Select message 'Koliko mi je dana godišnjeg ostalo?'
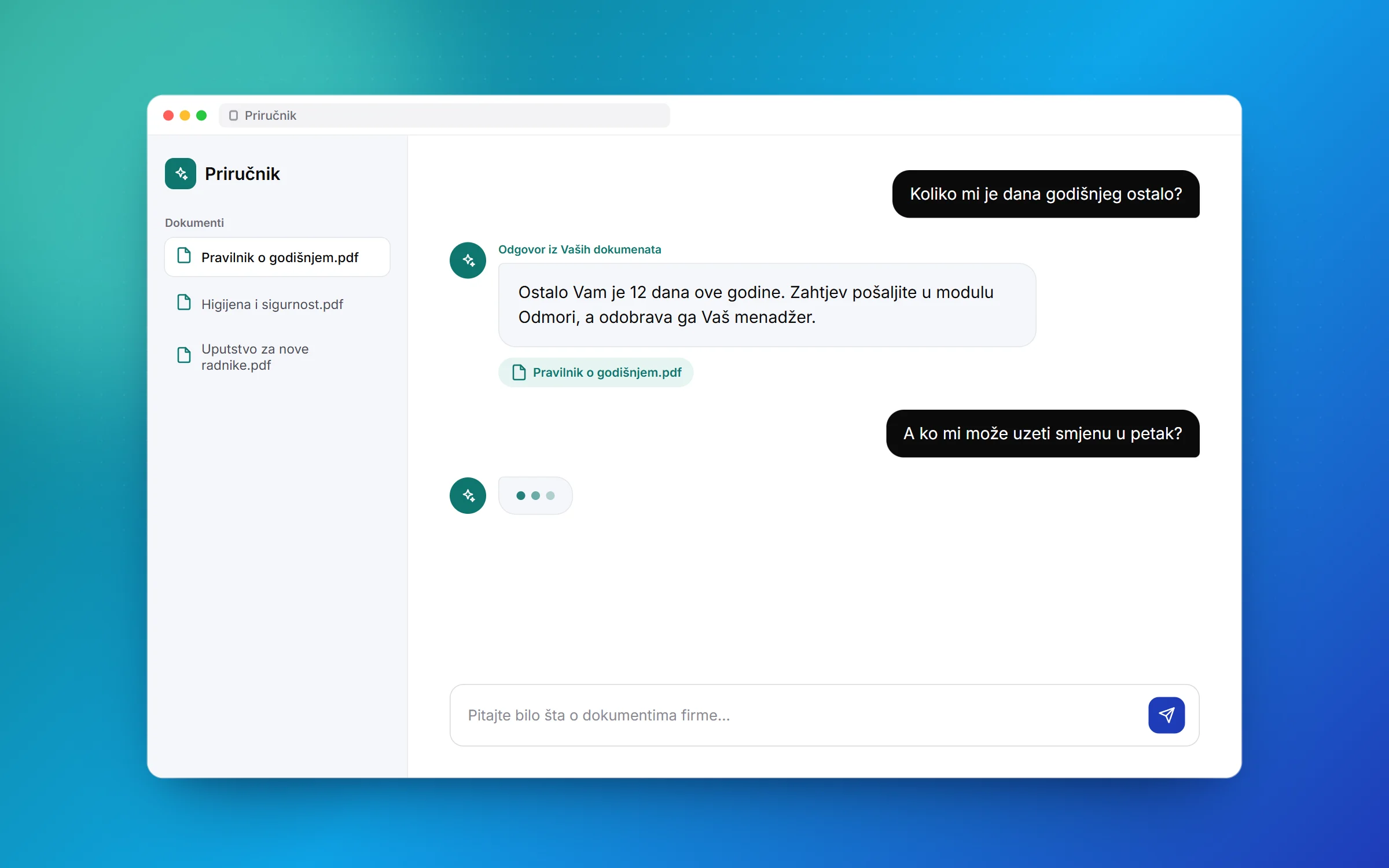1389x868 pixels. [1046, 194]
